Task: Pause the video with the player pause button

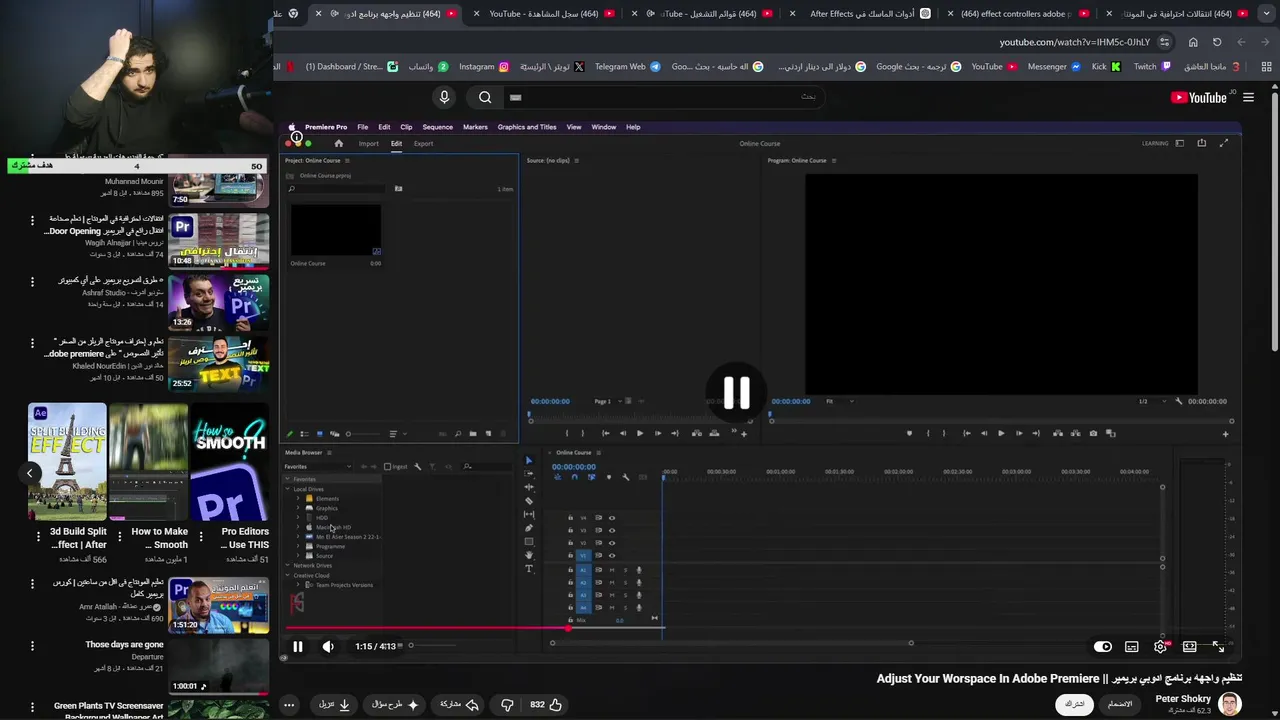Action: (297, 647)
